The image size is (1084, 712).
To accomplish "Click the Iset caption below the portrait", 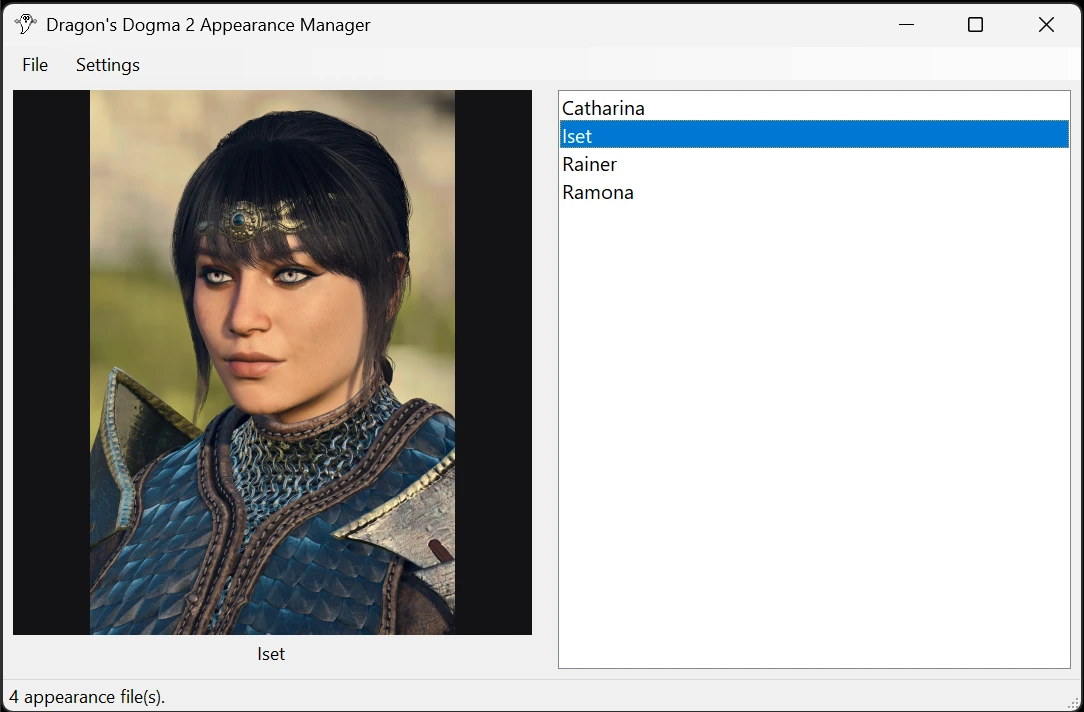I will pyautogui.click(x=271, y=654).
